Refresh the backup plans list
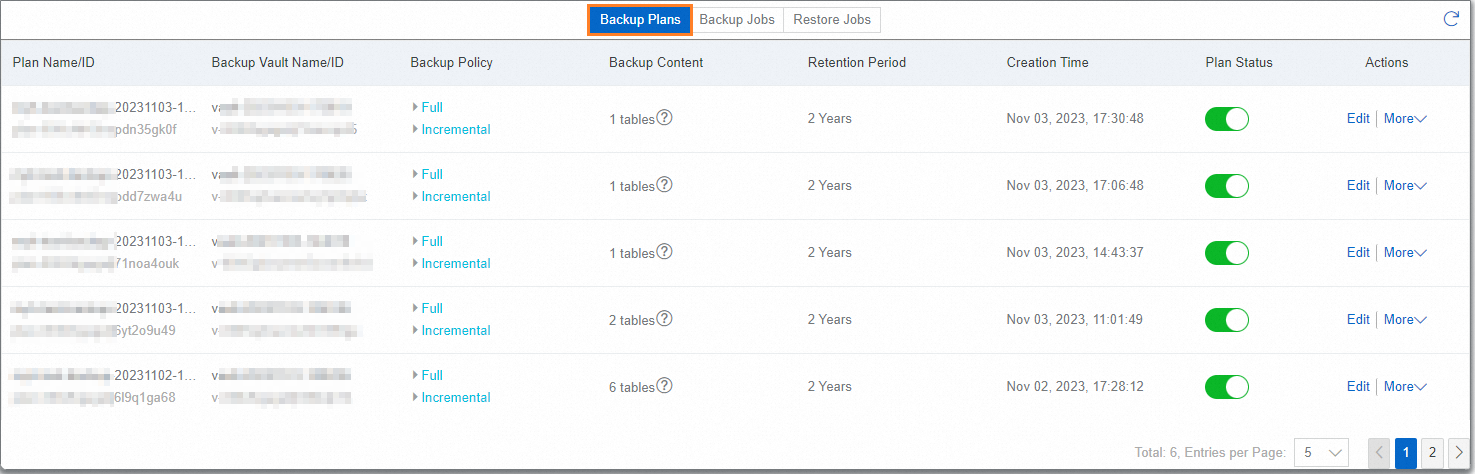This screenshot has height=474, width=1475. coord(1451,19)
